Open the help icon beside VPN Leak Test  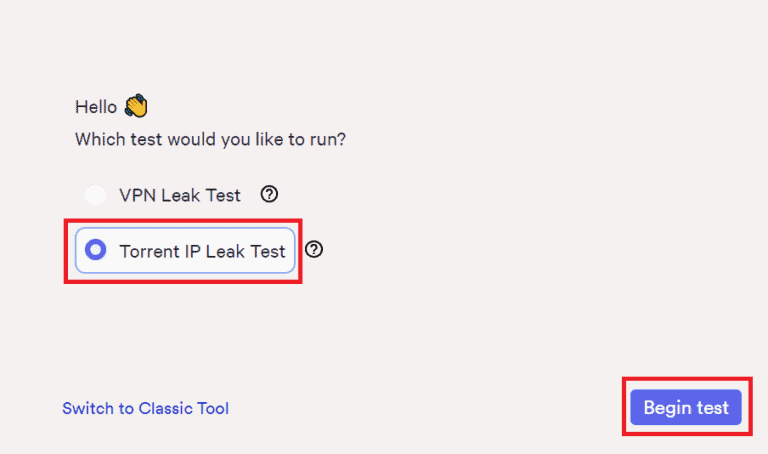269,195
